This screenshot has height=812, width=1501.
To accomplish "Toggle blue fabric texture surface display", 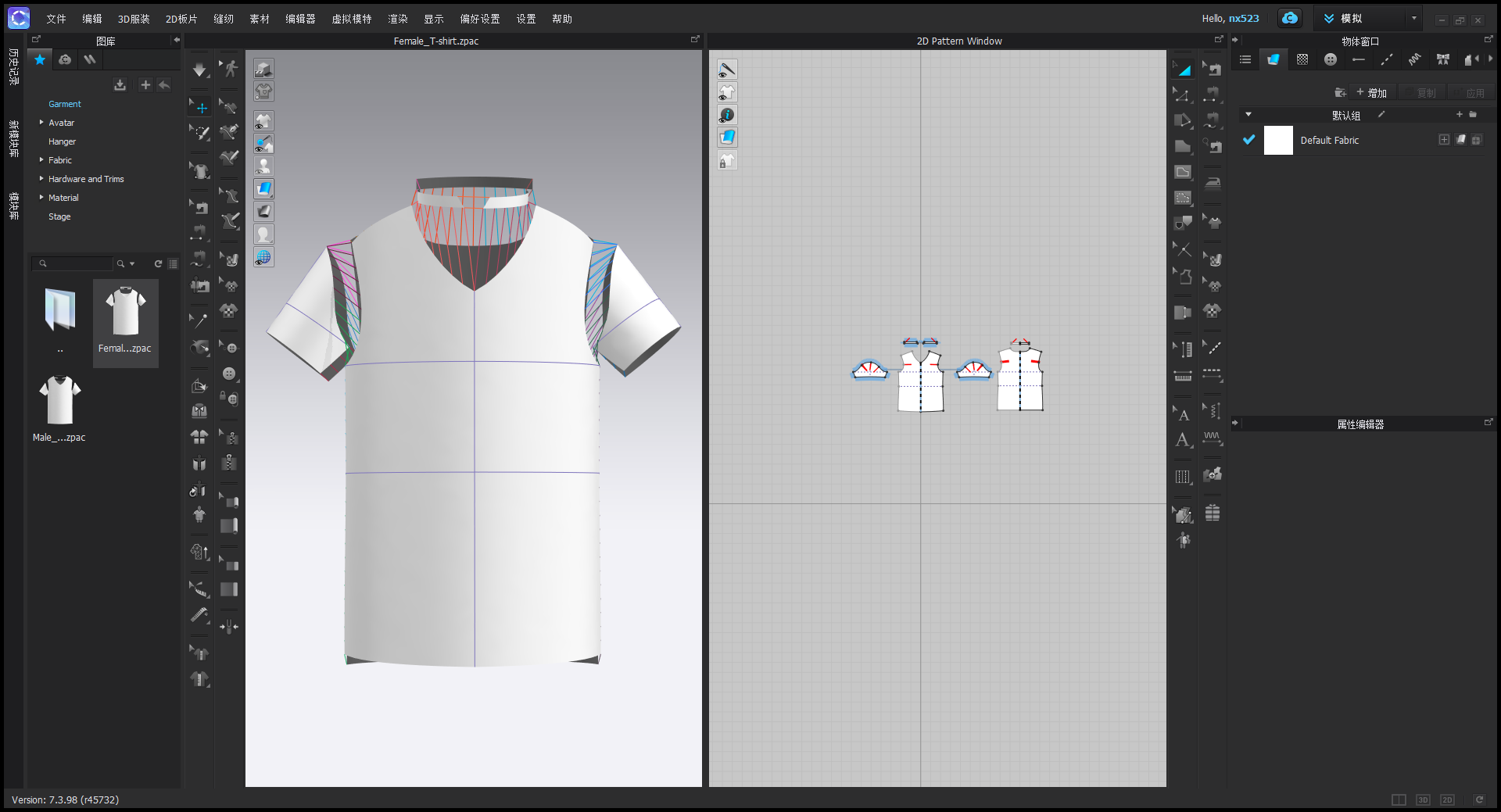I will [263, 189].
